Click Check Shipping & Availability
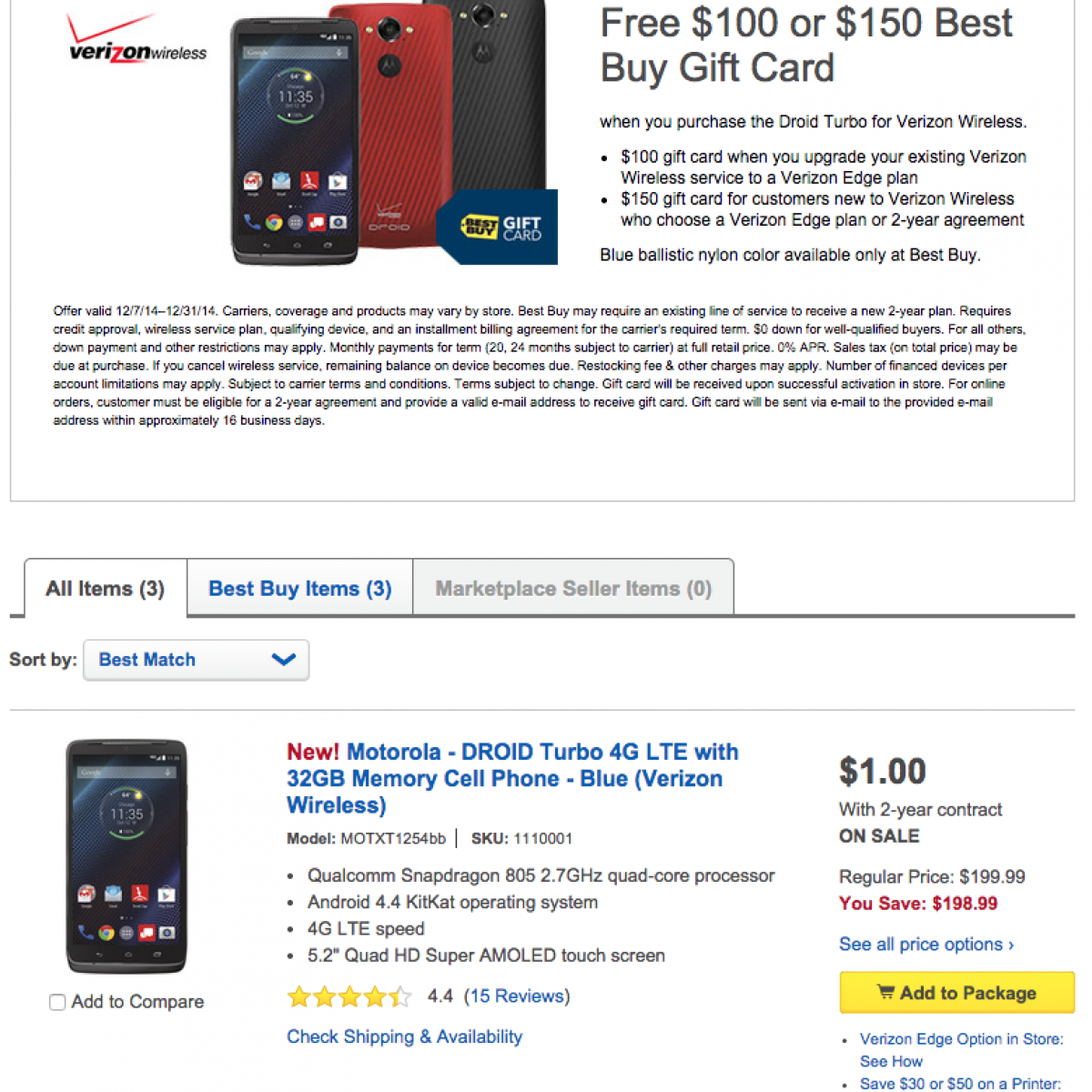Screen dimensions: 1092x1092 (404, 1036)
